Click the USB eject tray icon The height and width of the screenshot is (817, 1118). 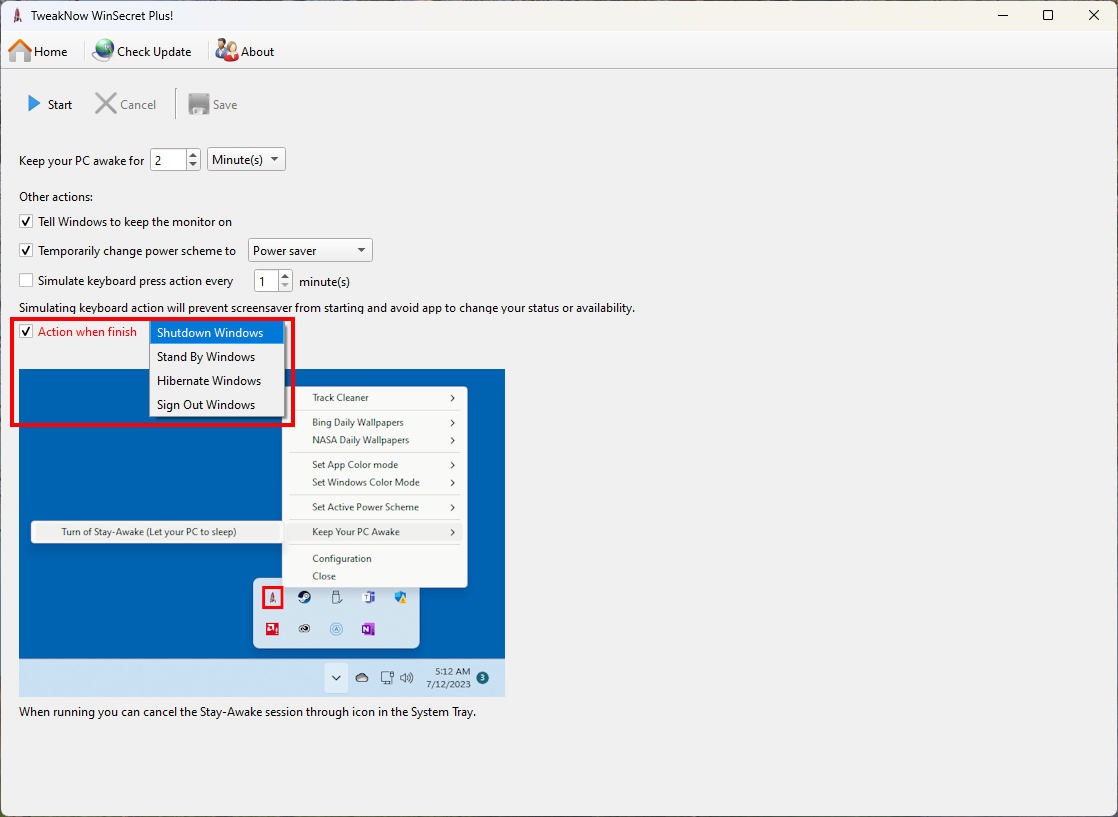click(337, 597)
